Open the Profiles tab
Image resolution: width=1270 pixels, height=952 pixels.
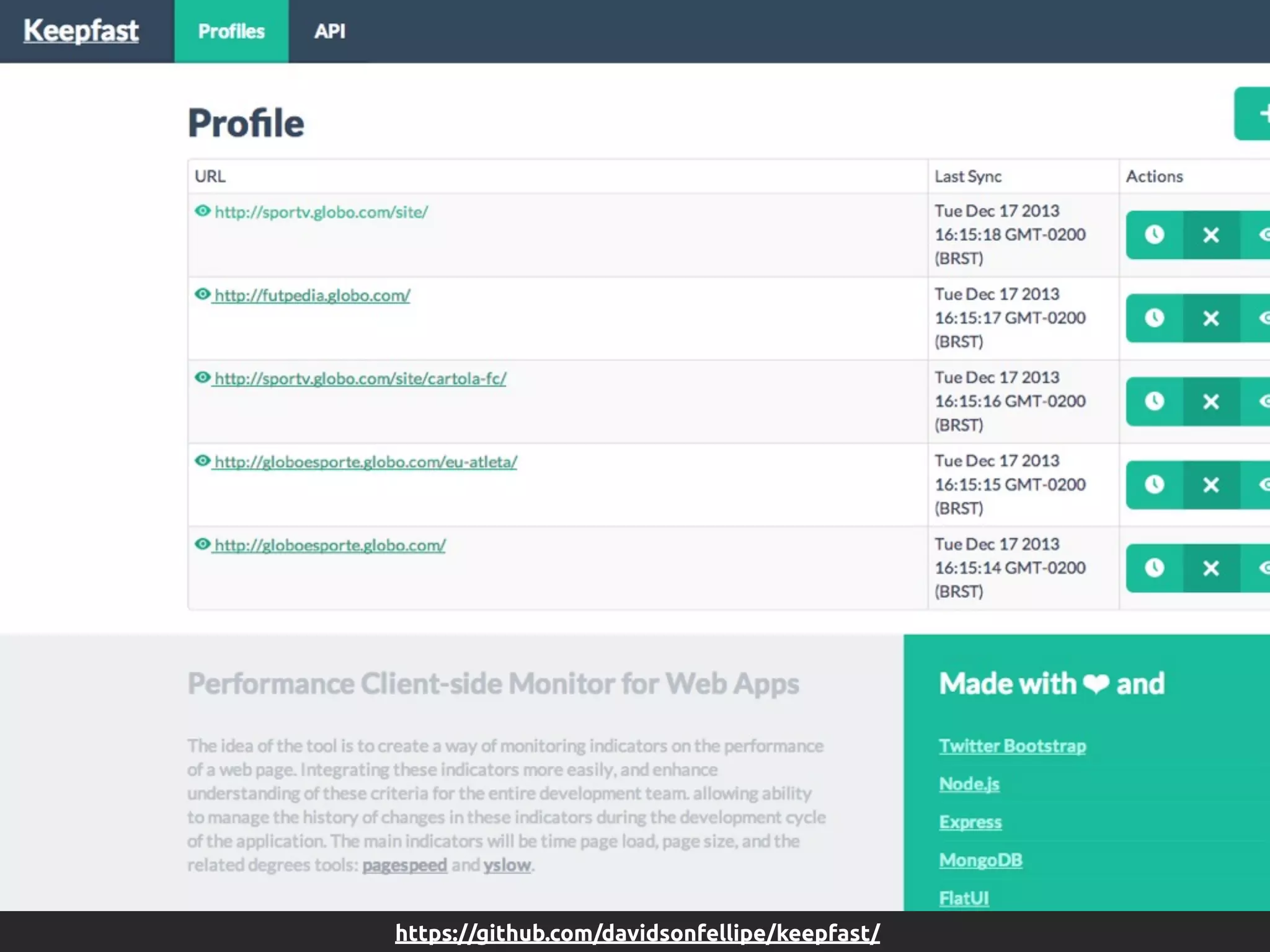tap(231, 32)
